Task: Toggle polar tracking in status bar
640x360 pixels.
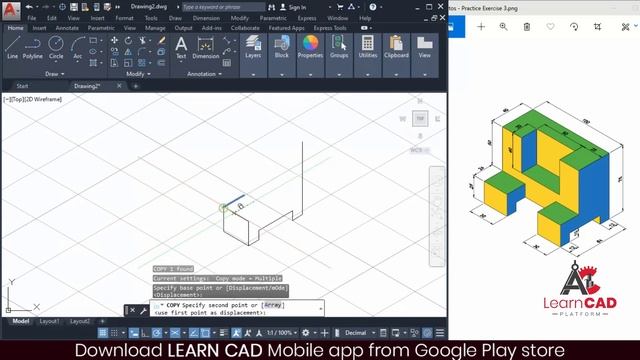Action: [x=156, y=333]
